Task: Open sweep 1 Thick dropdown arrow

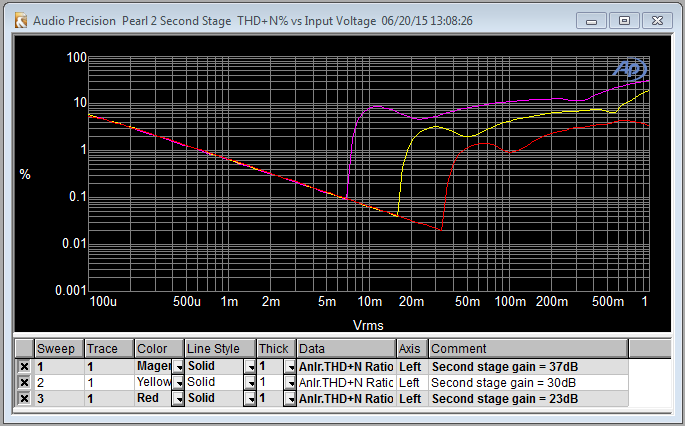Action: 290,367
